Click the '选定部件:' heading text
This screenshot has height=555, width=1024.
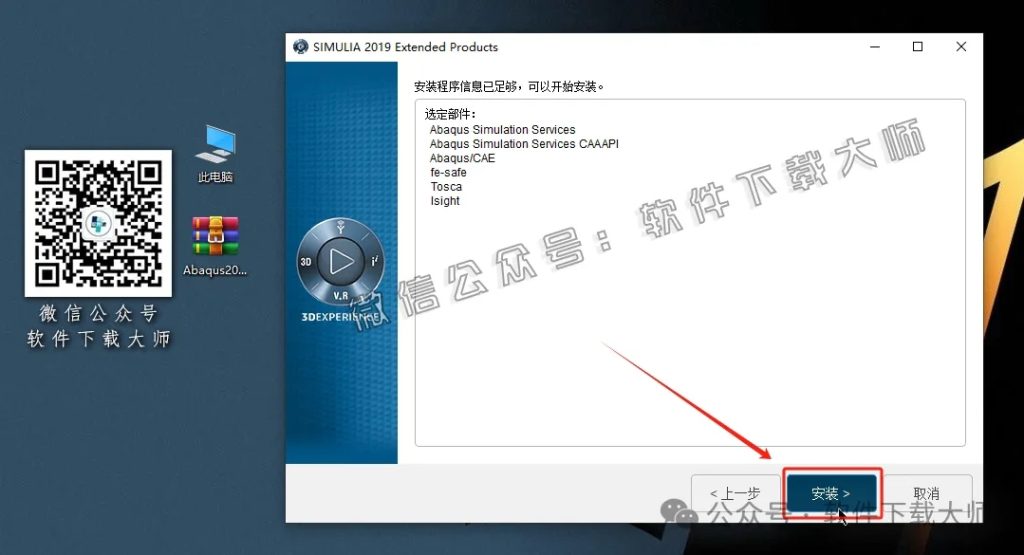click(x=450, y=114)
